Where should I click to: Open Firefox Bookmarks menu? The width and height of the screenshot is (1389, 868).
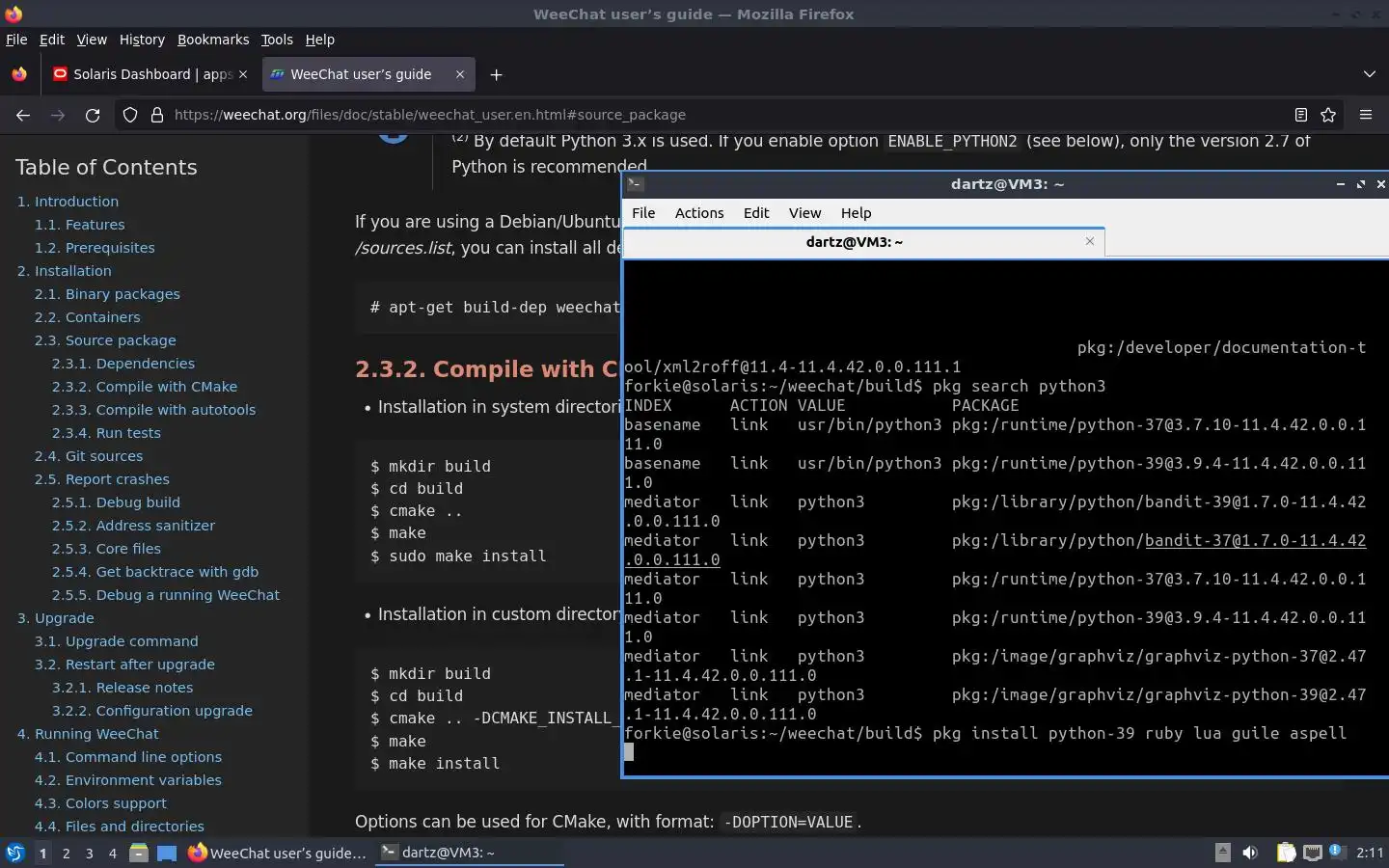click(213, 40)
